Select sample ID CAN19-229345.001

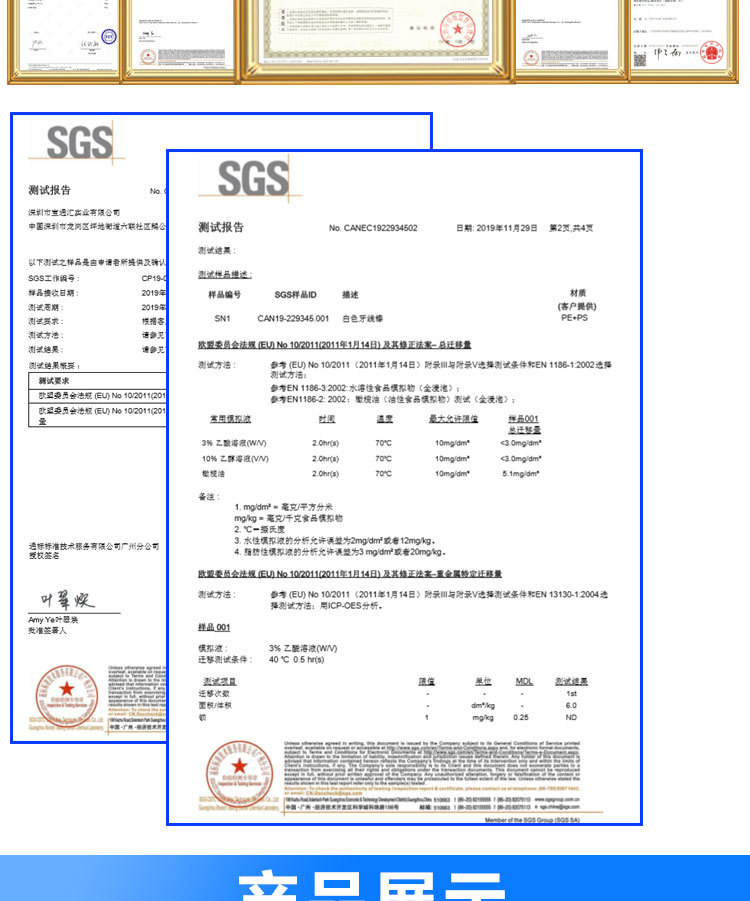293,318
